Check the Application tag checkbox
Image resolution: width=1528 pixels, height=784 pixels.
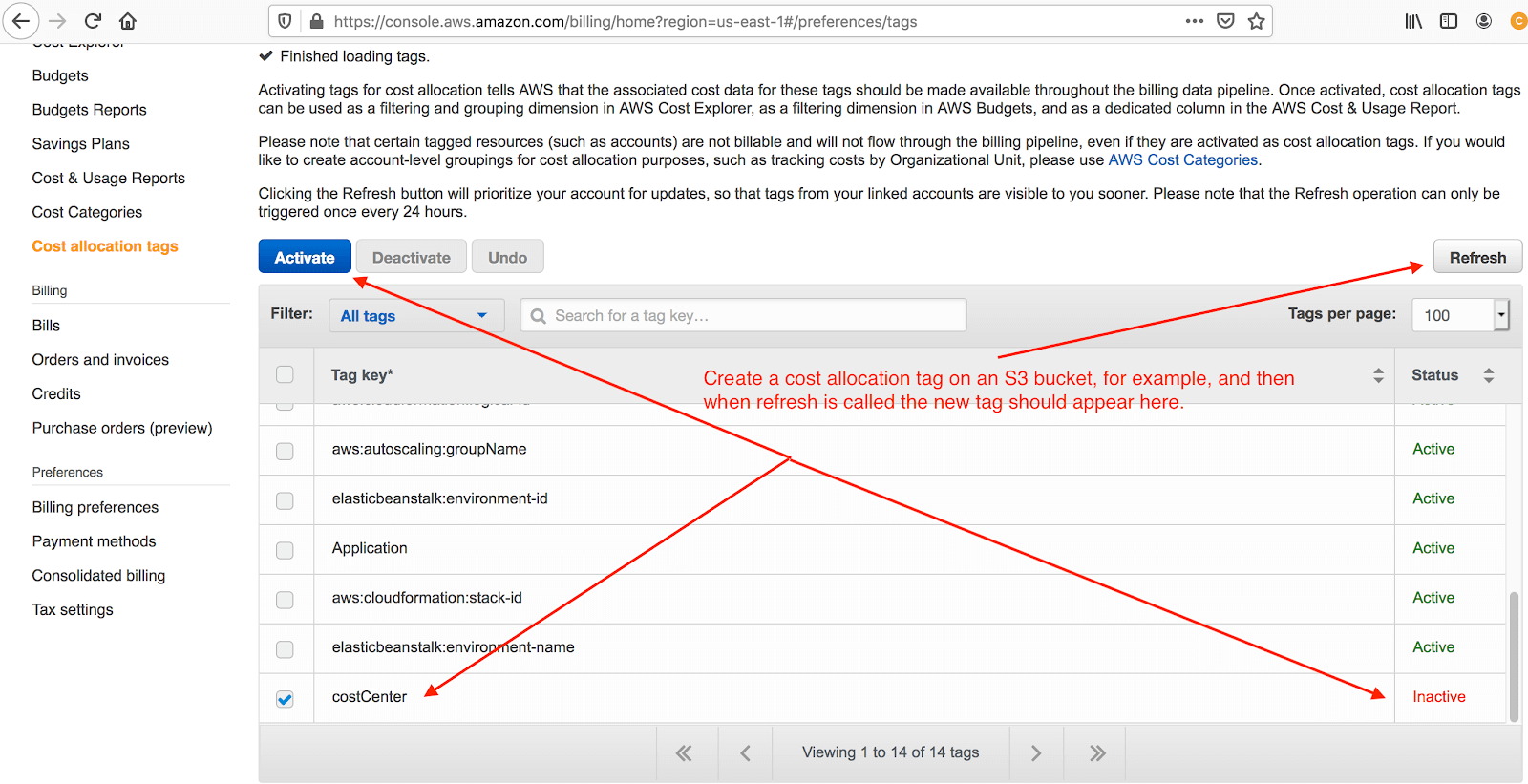coord(285,550)
